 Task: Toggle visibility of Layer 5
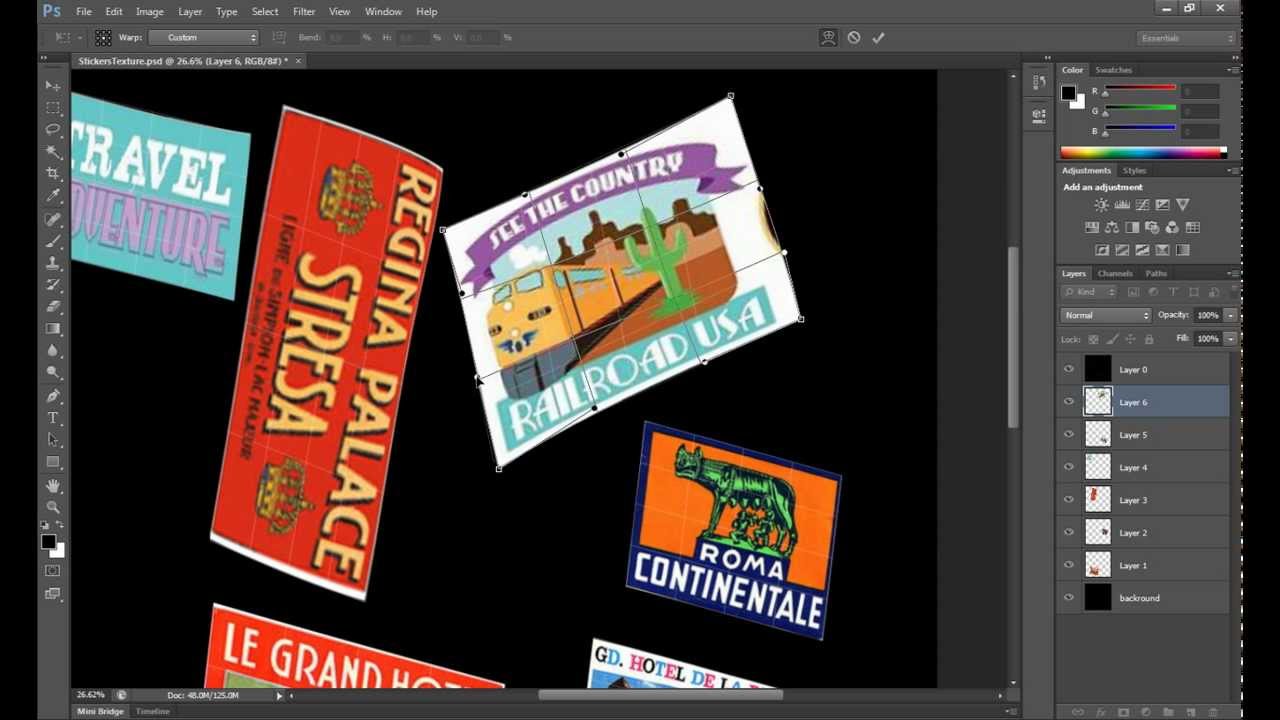(1069, 434)
